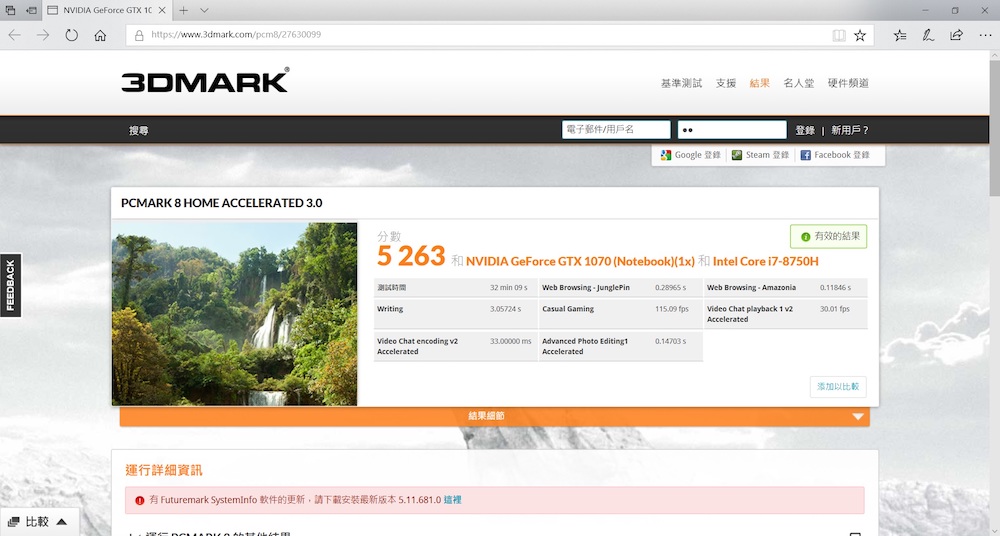
Task: Open the favorites hub icon
Action: pyautogui.click(x=900, y=35)
